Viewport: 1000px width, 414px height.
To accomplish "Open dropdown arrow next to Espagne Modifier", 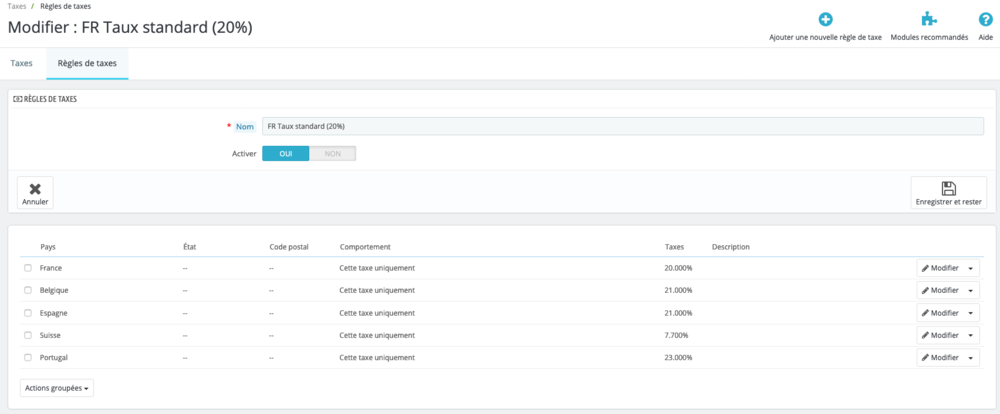I will 971,313.
